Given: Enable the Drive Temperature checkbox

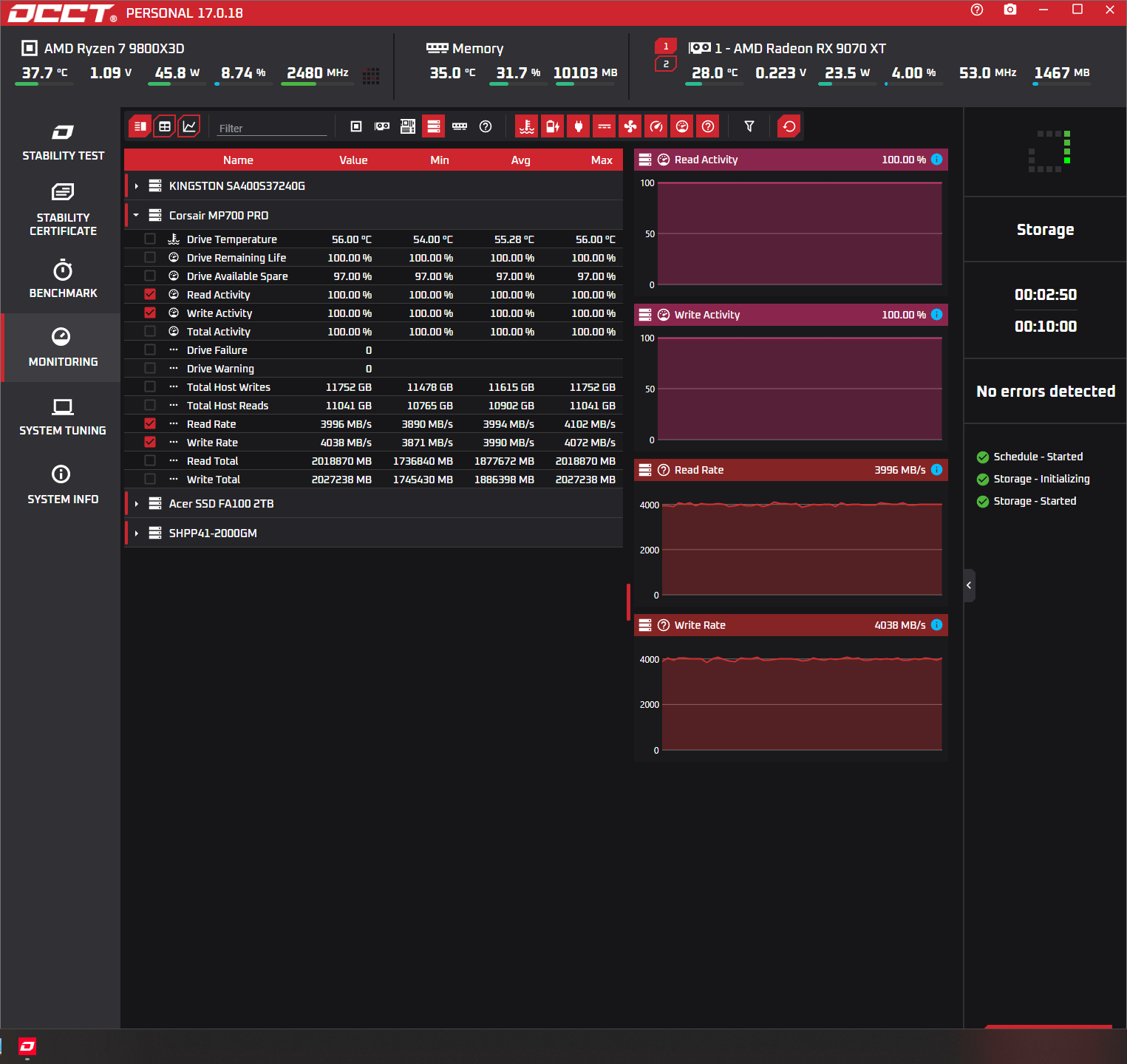Looking at the screenshot, I should pyautogui.click(x=150, y=239).
